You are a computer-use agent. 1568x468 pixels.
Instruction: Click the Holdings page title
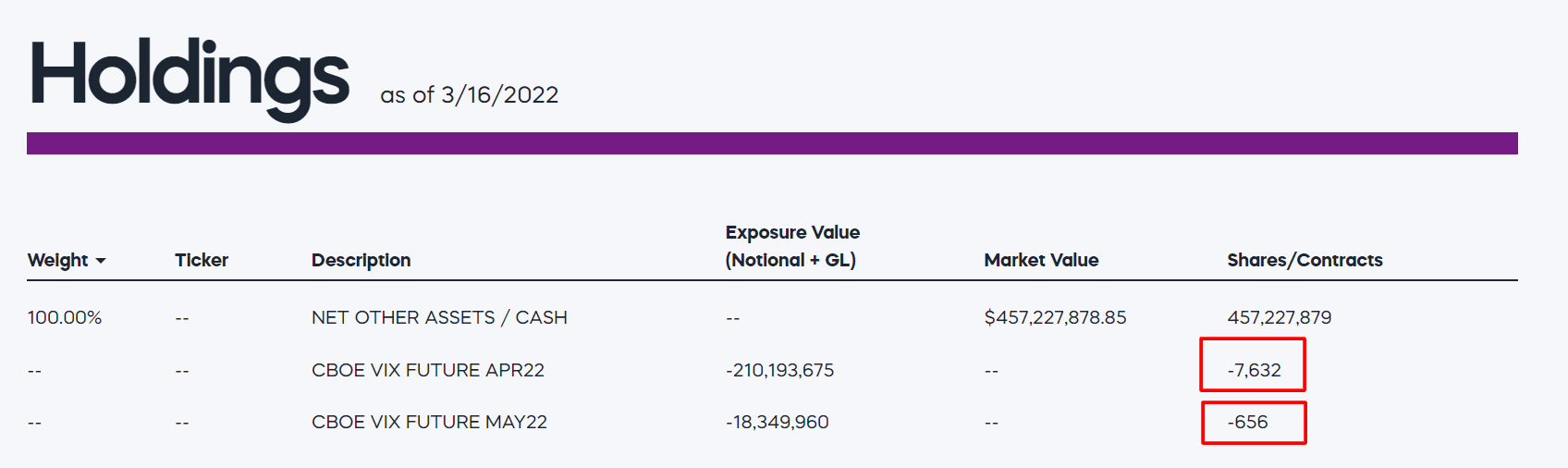(x=190, y=78)
